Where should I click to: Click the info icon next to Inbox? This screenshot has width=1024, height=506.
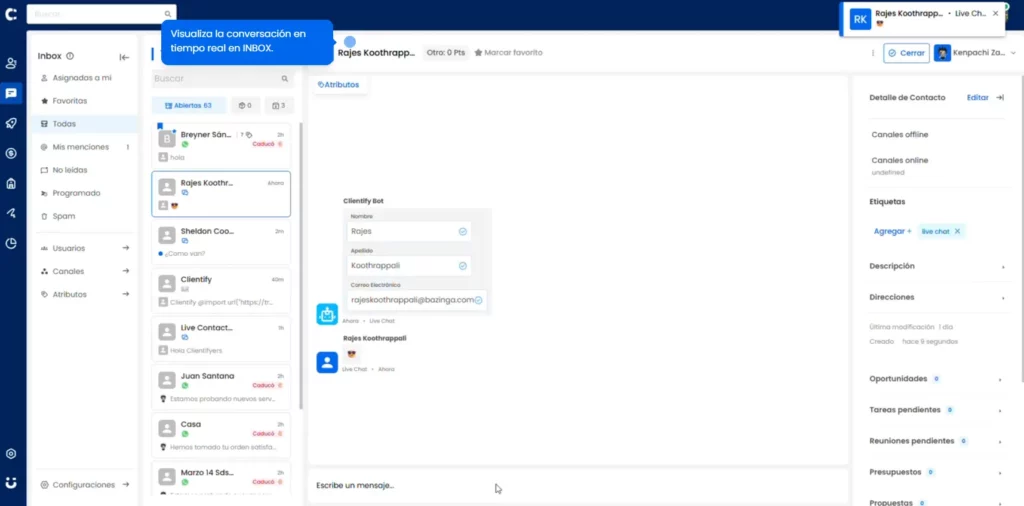pyautogui.click(x=70, y=56)
